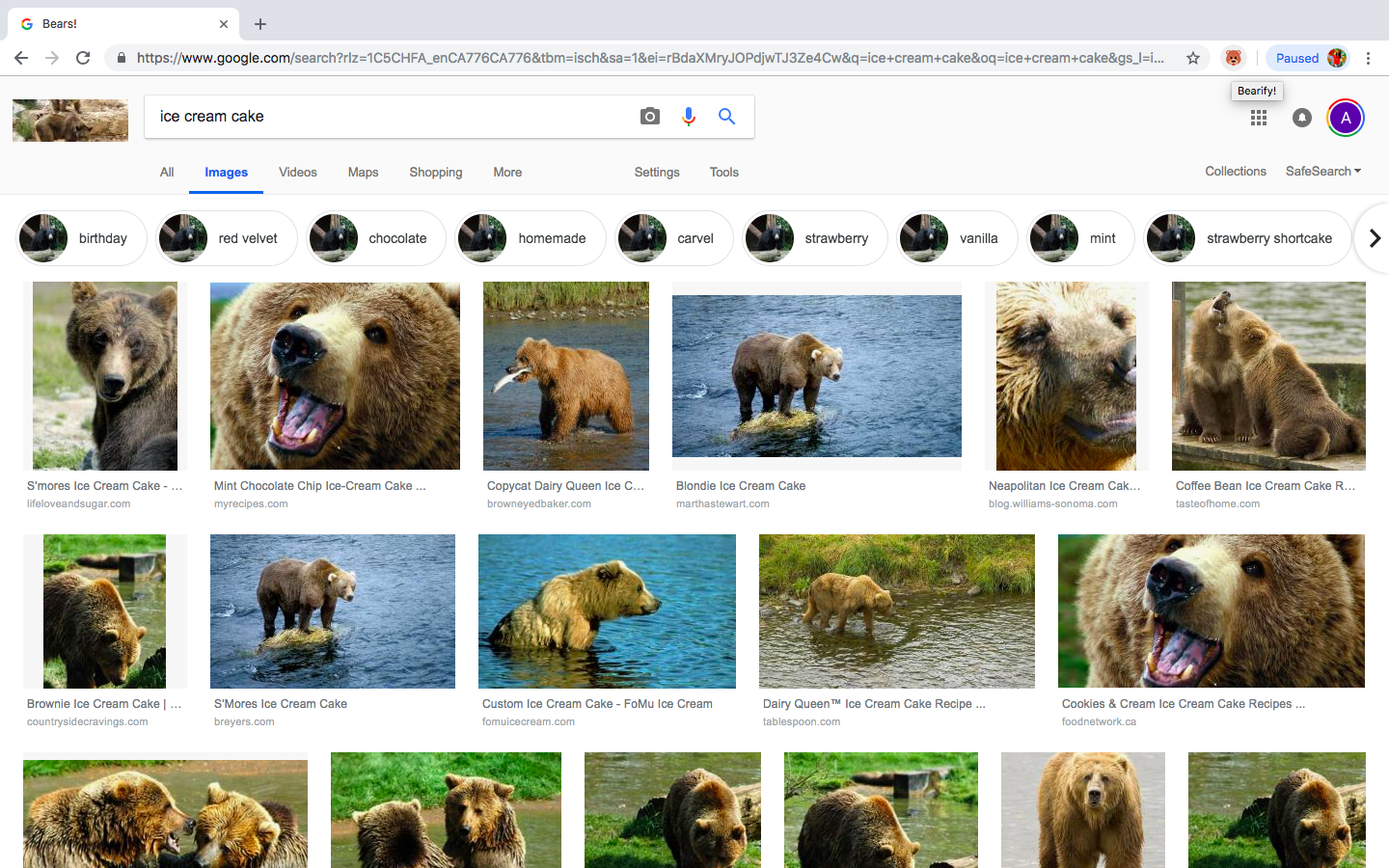This screenshot has width=1389, height=868.
Task: Close the Bears! tab
Action: 224,24
